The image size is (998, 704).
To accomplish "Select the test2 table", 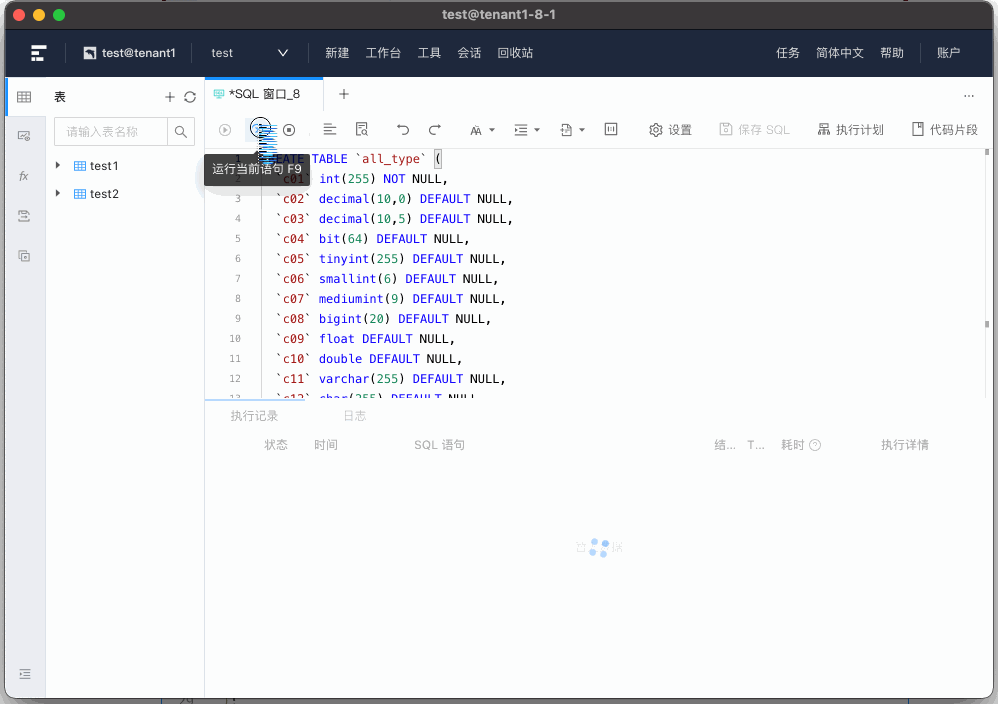I will [x=104, y=194].
